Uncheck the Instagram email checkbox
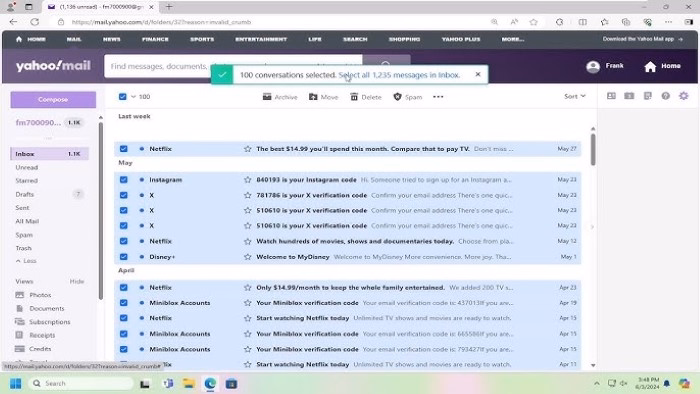Image resolution: width=700 pixels, height=394 pixels. (124, 180)
